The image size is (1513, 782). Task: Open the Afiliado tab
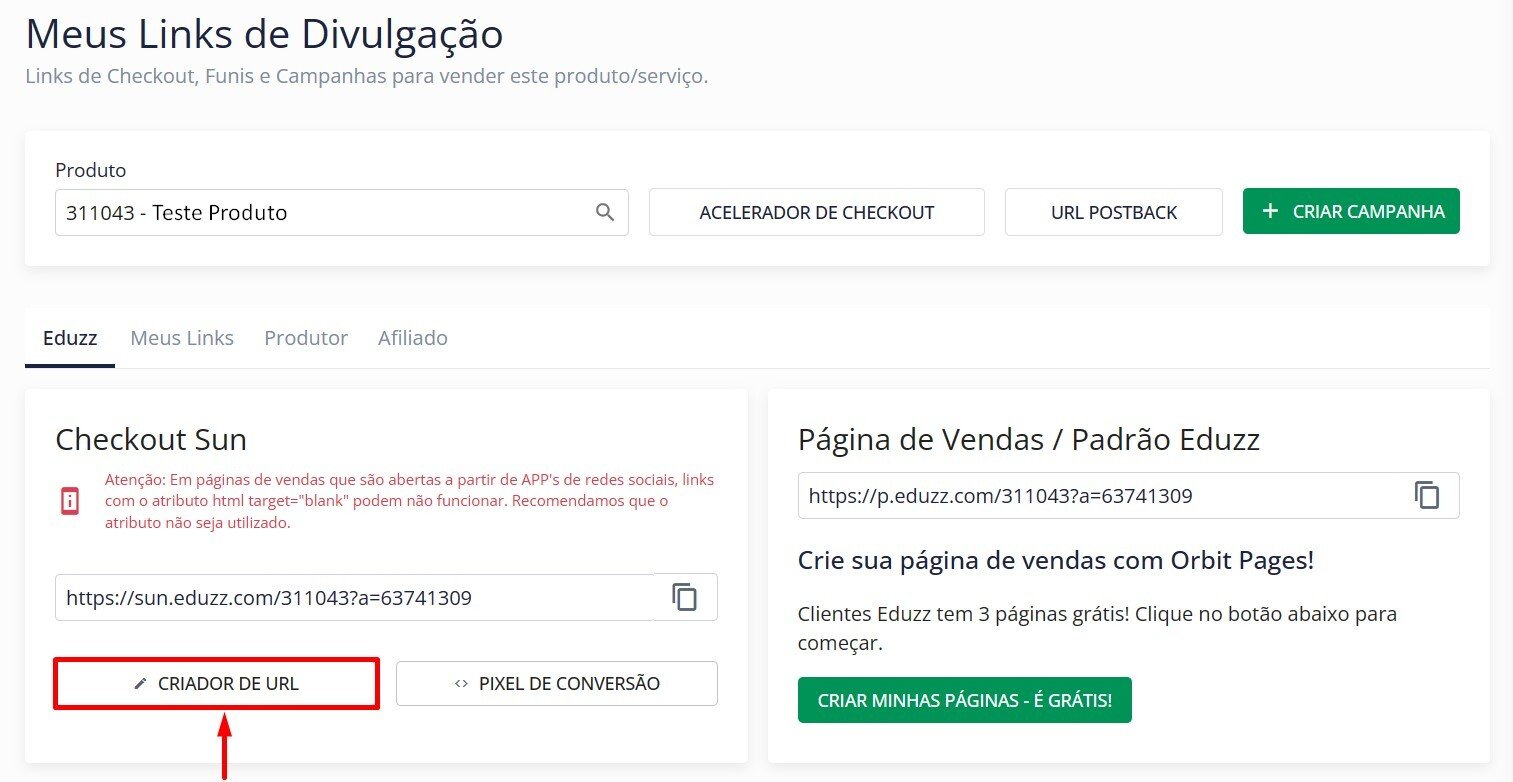tap(413, 338)
